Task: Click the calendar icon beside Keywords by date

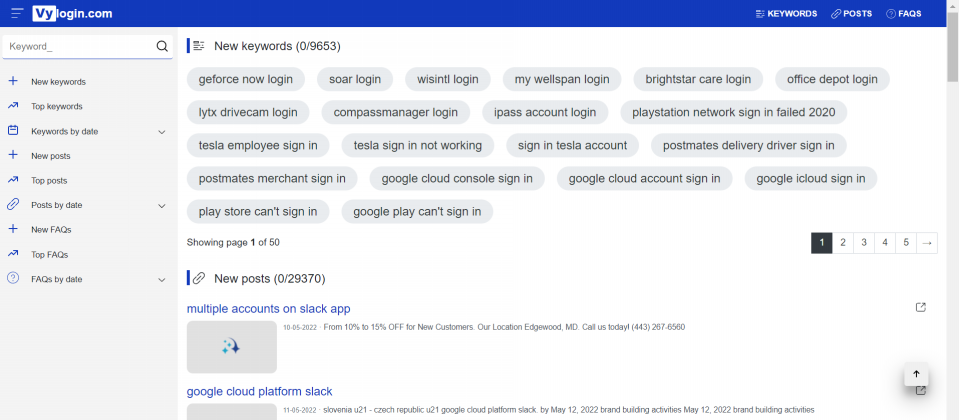Action: coord(13,131)
